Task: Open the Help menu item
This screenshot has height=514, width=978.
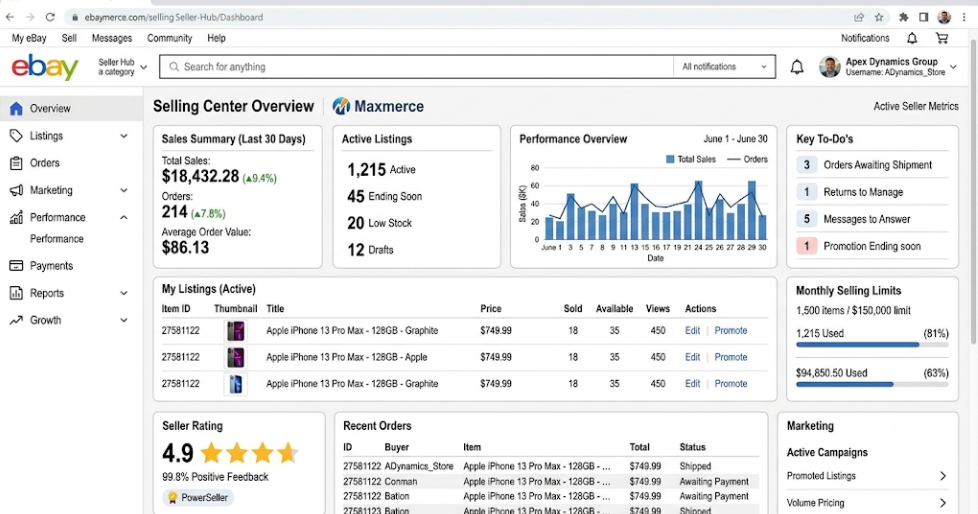Action: (x=216, y=38)
